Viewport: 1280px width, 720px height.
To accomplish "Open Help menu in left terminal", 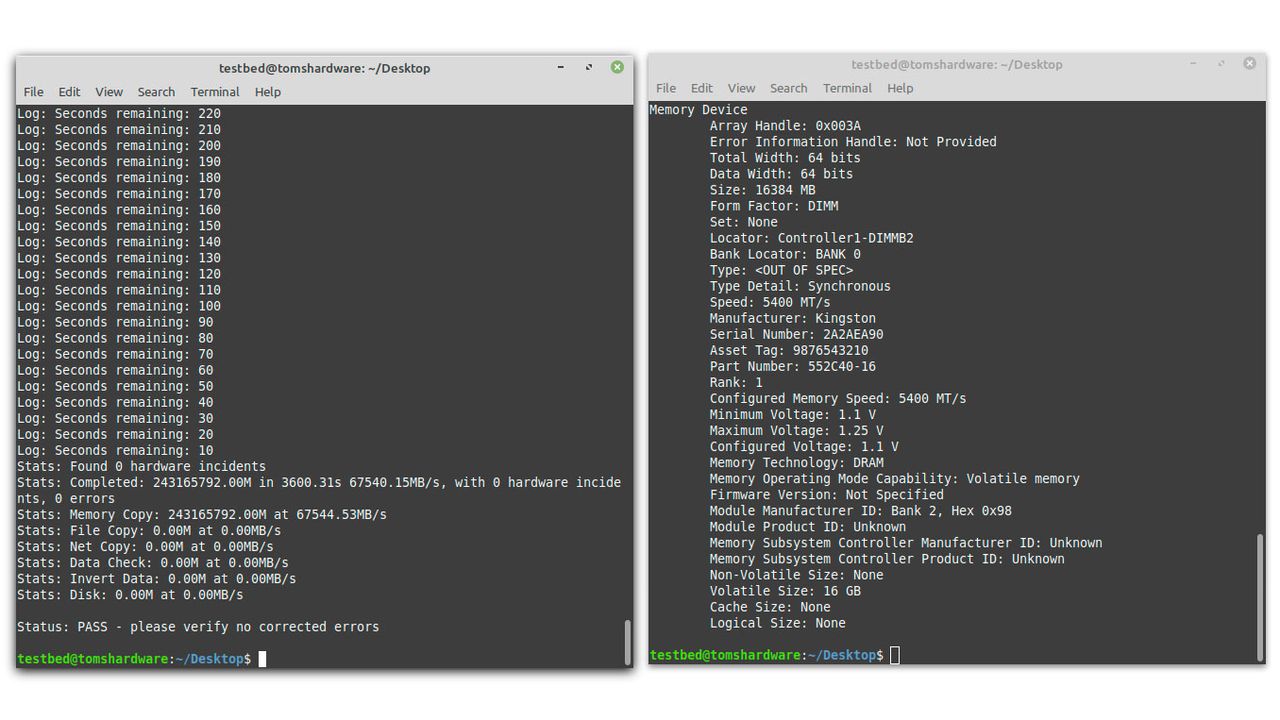I will (x=268, y=92).
